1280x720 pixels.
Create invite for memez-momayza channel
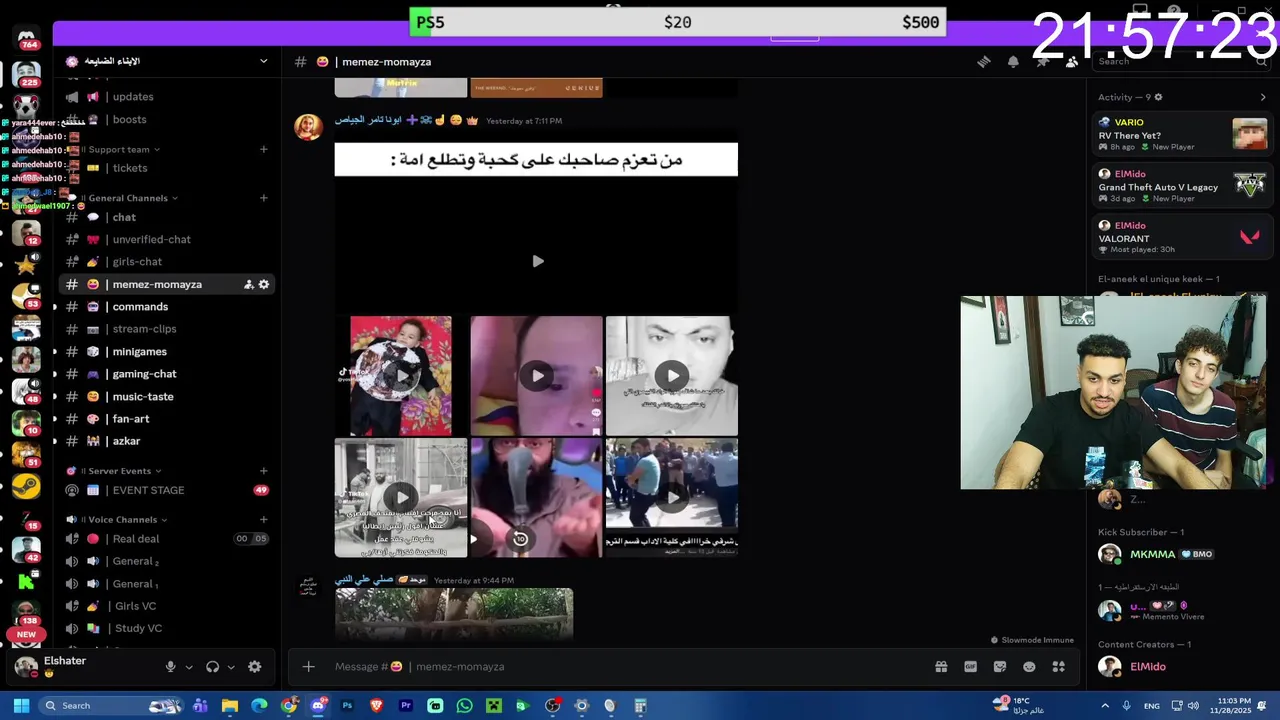(249, 285)
